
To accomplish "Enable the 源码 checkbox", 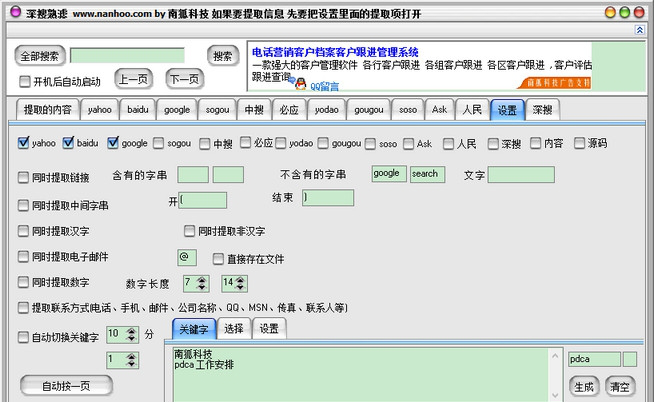I will coord(579,144).
